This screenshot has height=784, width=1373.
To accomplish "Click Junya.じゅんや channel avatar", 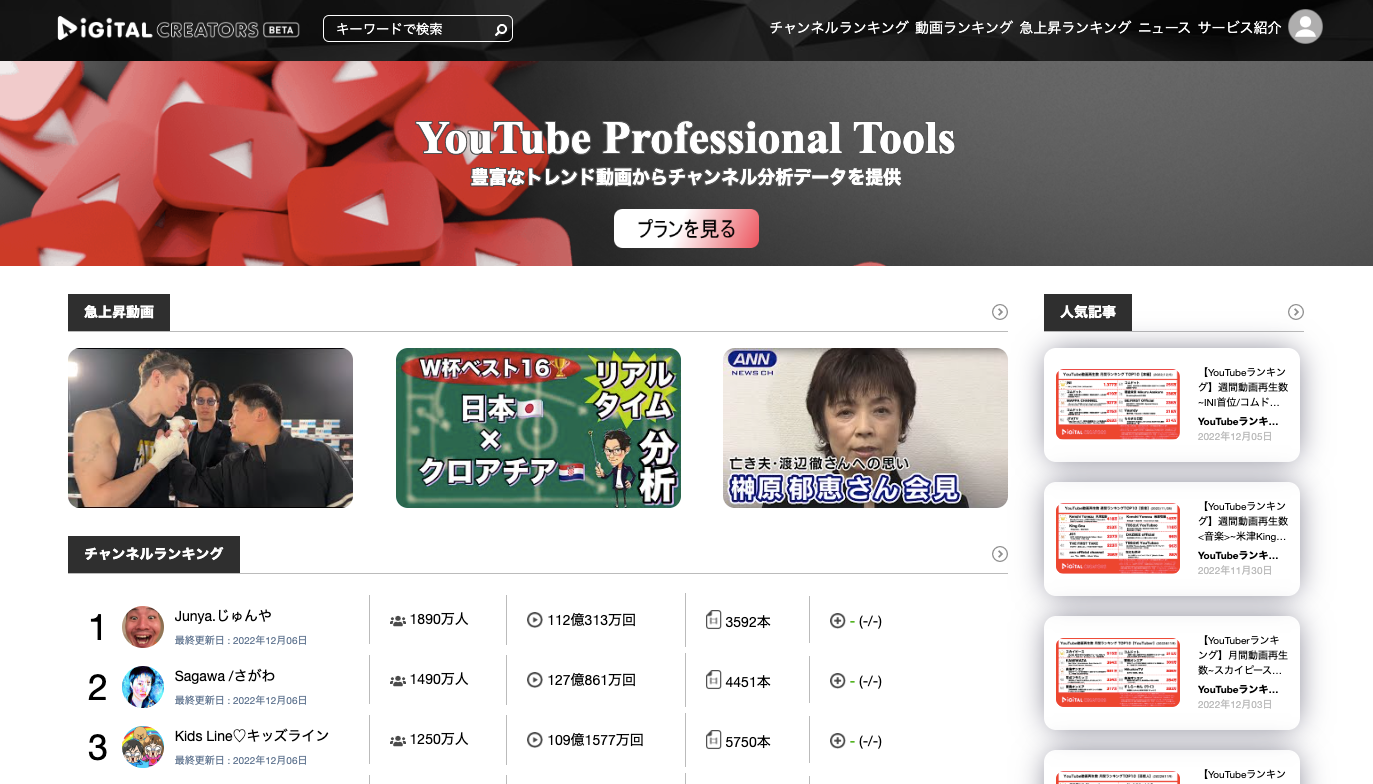I will 143,627.
